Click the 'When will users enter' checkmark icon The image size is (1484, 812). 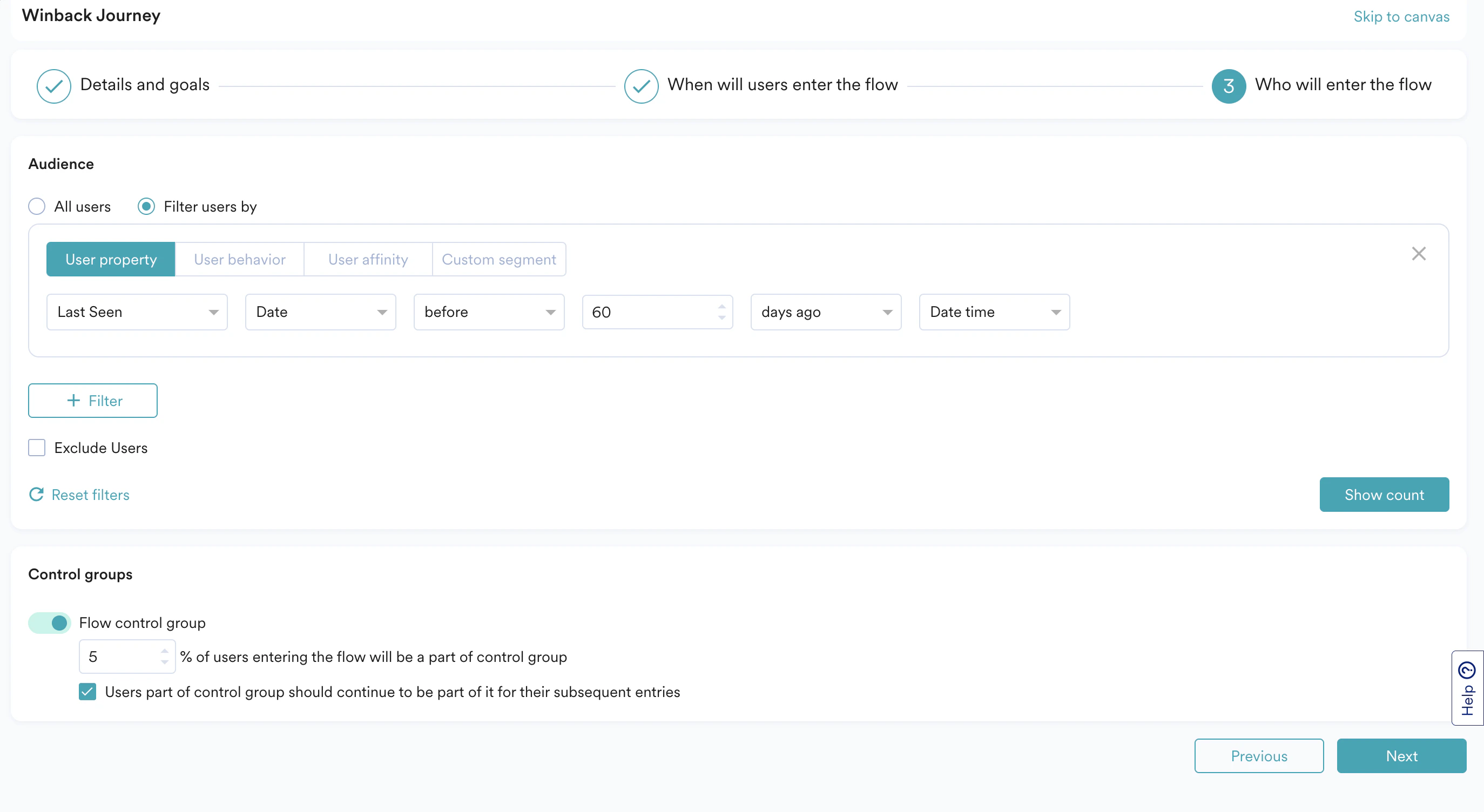pyautogui.click(x=640, y=86)
